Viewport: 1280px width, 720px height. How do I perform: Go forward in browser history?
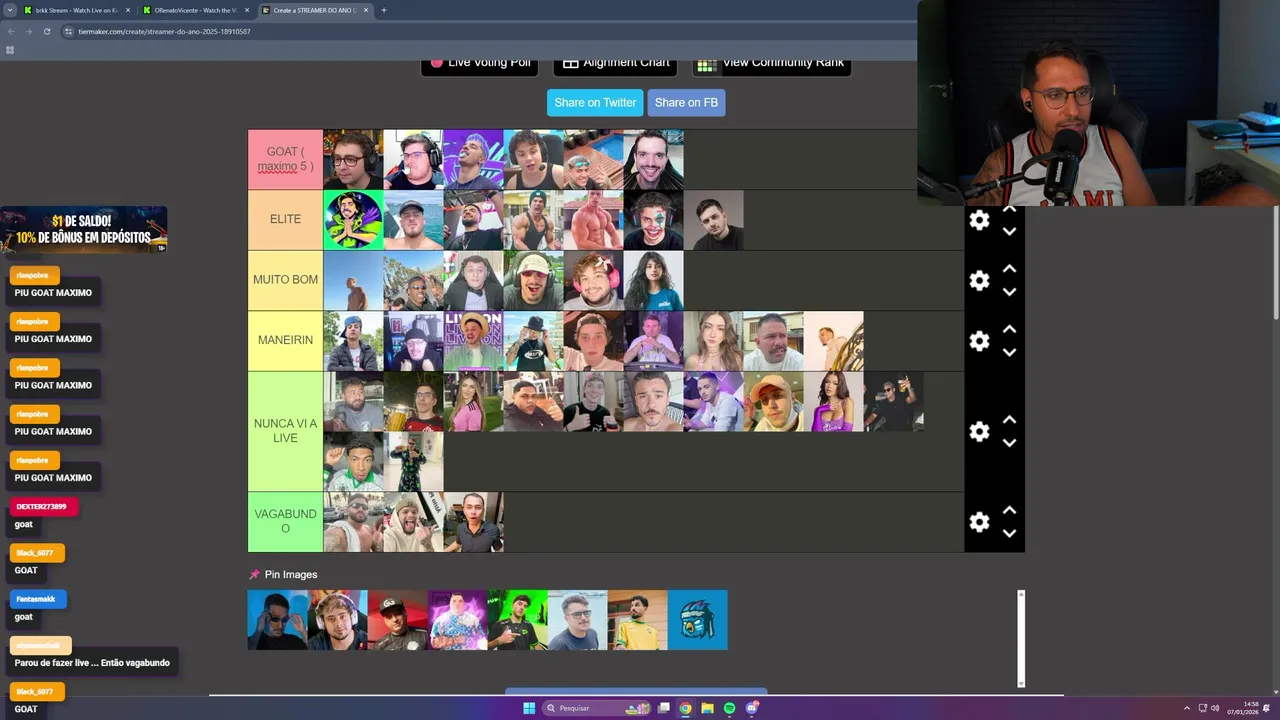[x=28, y=31]
